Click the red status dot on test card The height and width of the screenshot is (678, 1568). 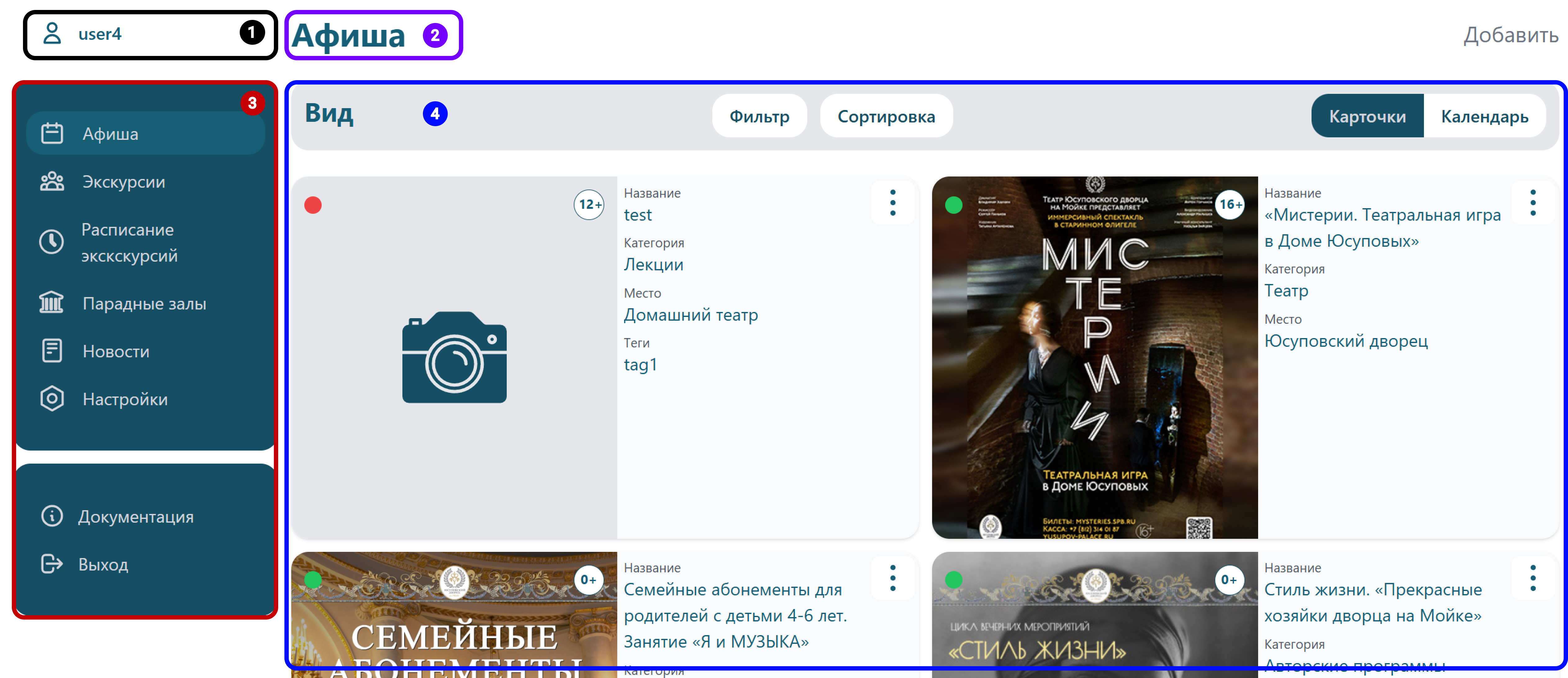click(x=313, y=205)
